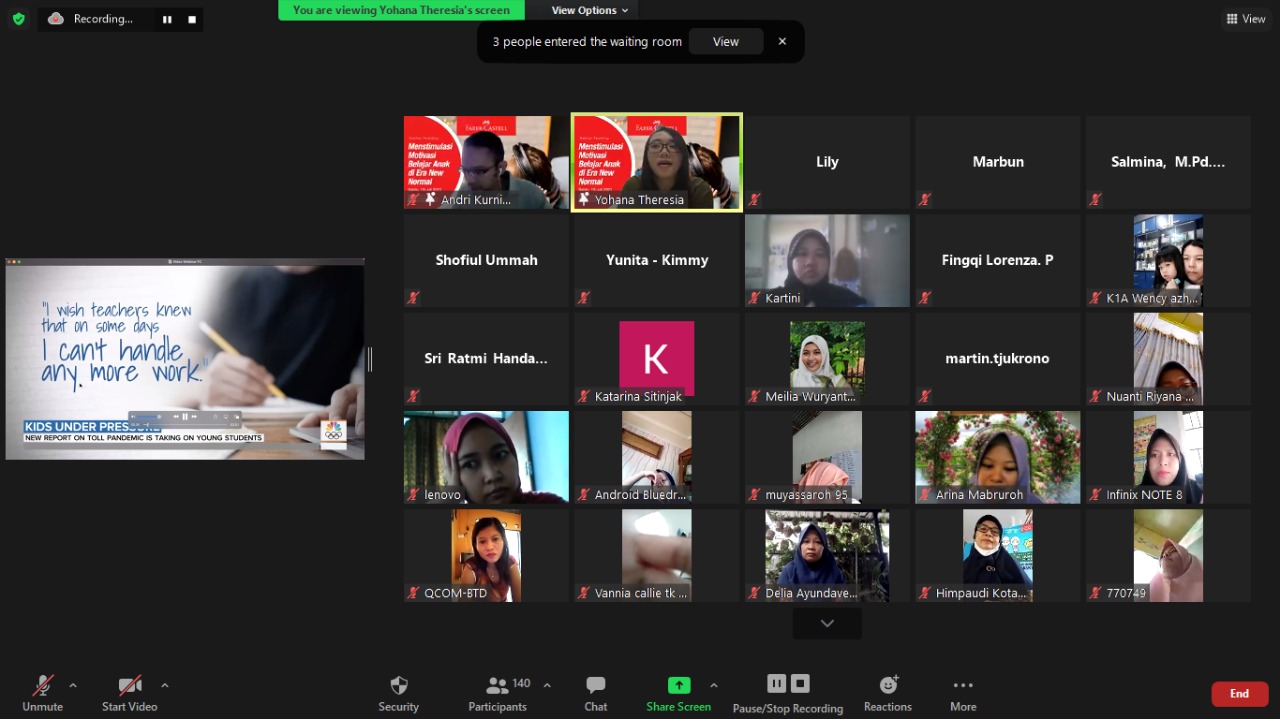Select K1A Wency video tile
The image size is (1280, 719).
[x=1168, y=260]
